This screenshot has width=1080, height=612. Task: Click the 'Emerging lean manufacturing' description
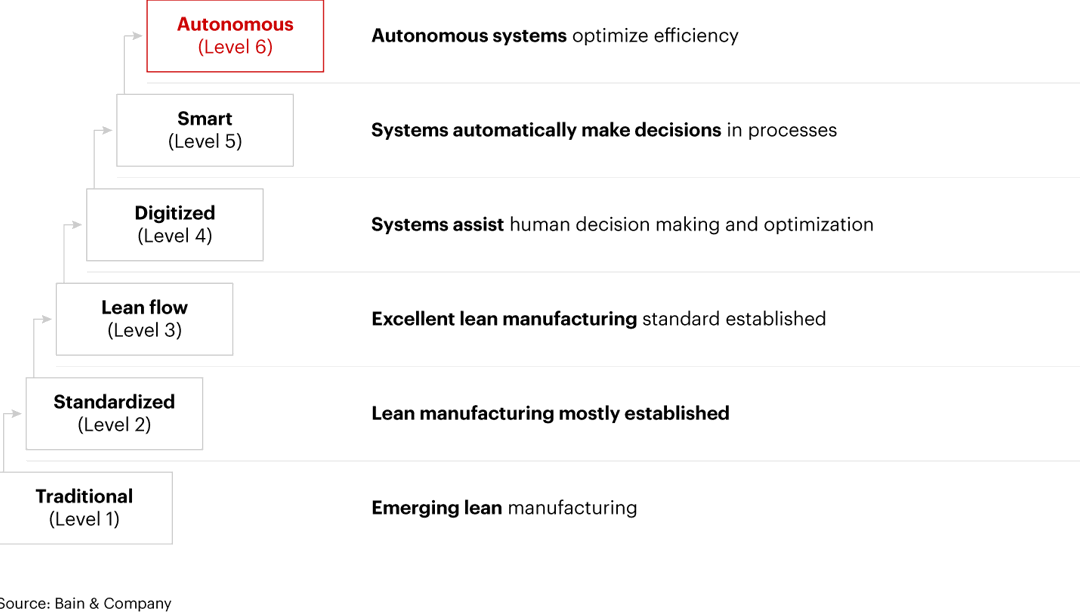point(504,508)
